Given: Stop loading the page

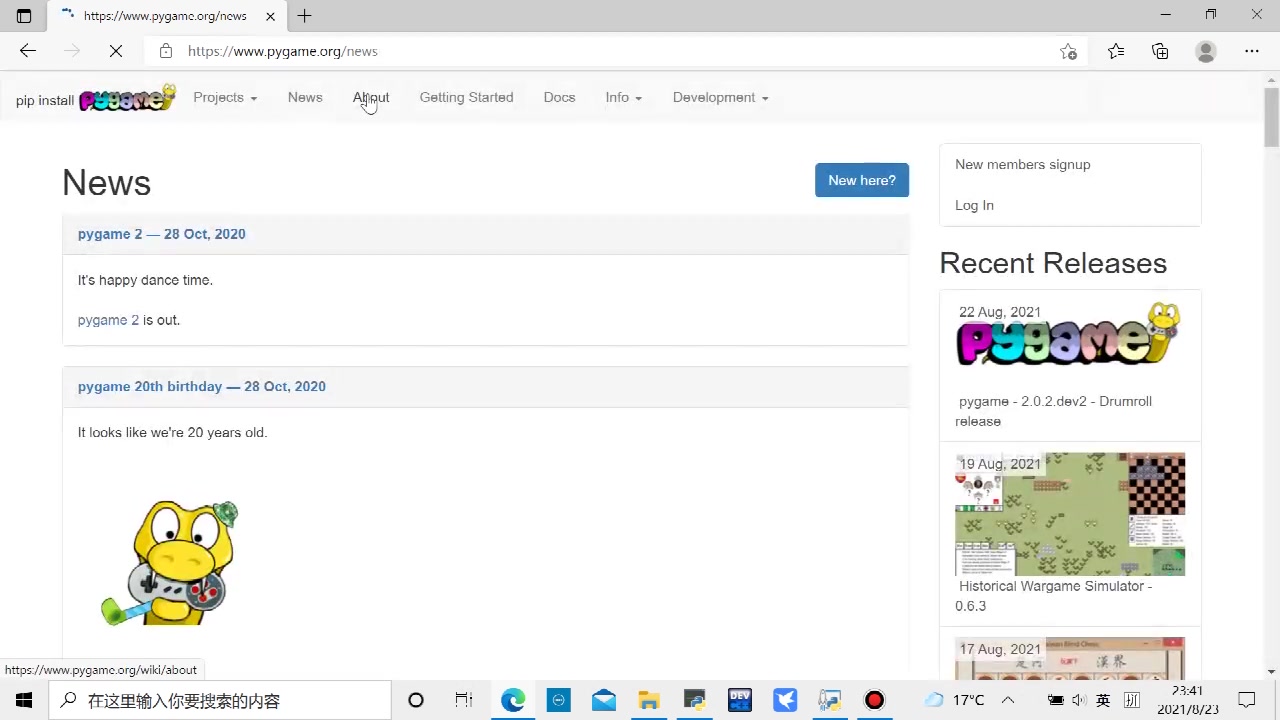Looking at the screenshot, I should tap(116, 51).
